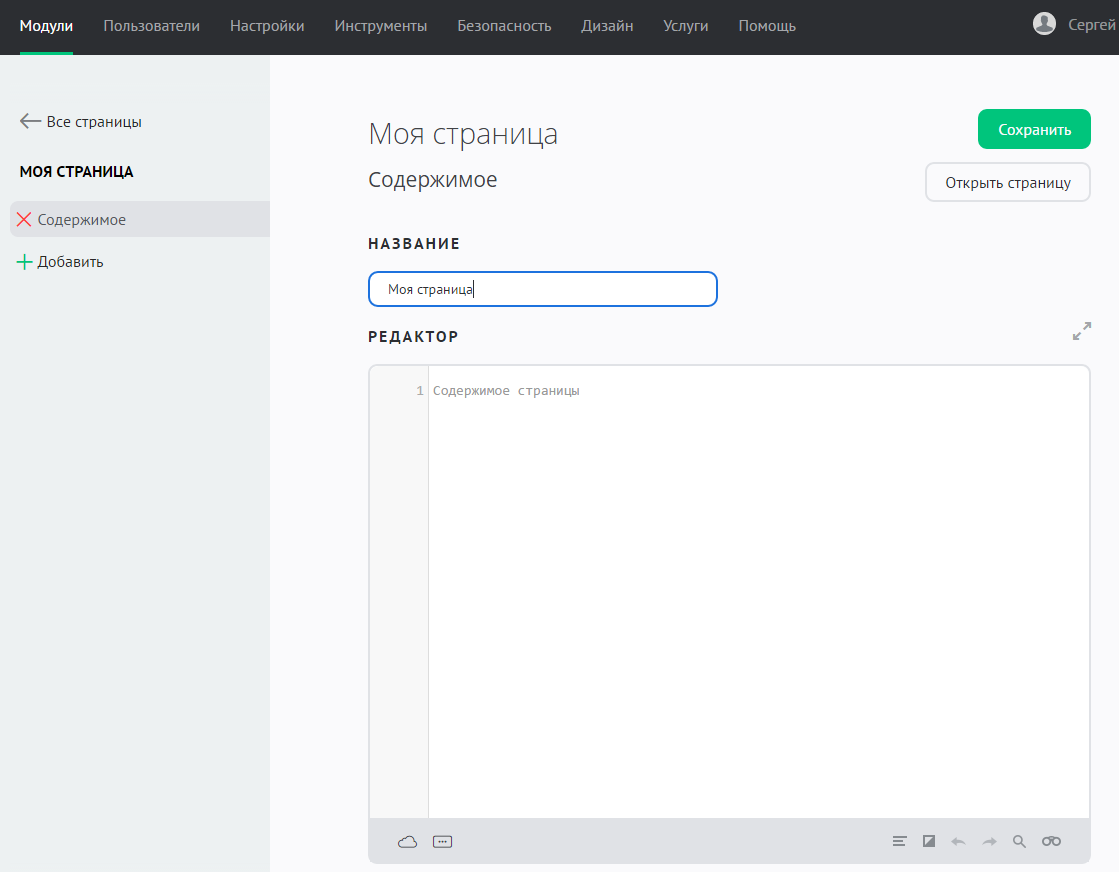The height and width of the screenshot is (872, 1119).
Task: Click the user avatar for Сергей
Action: pyautogui.click(x=1044, y=25)
